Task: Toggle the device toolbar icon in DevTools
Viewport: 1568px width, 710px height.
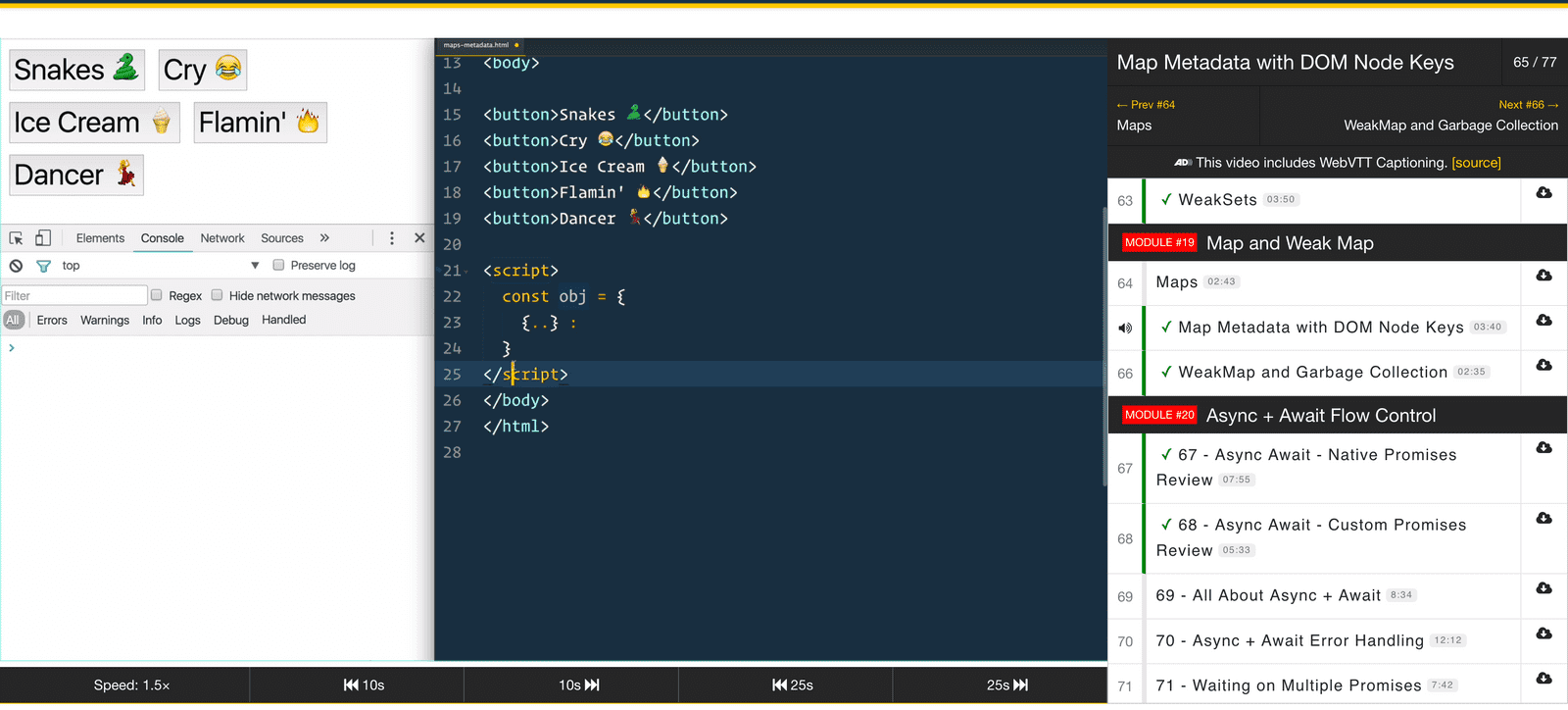Action: 43,238
